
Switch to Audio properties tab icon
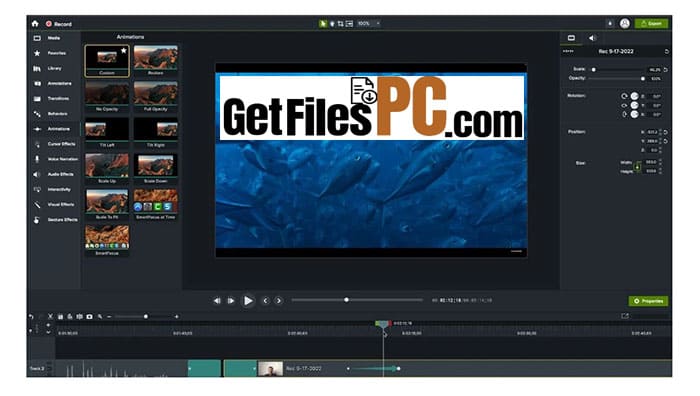pyautogui.click(x=592, y=38)
